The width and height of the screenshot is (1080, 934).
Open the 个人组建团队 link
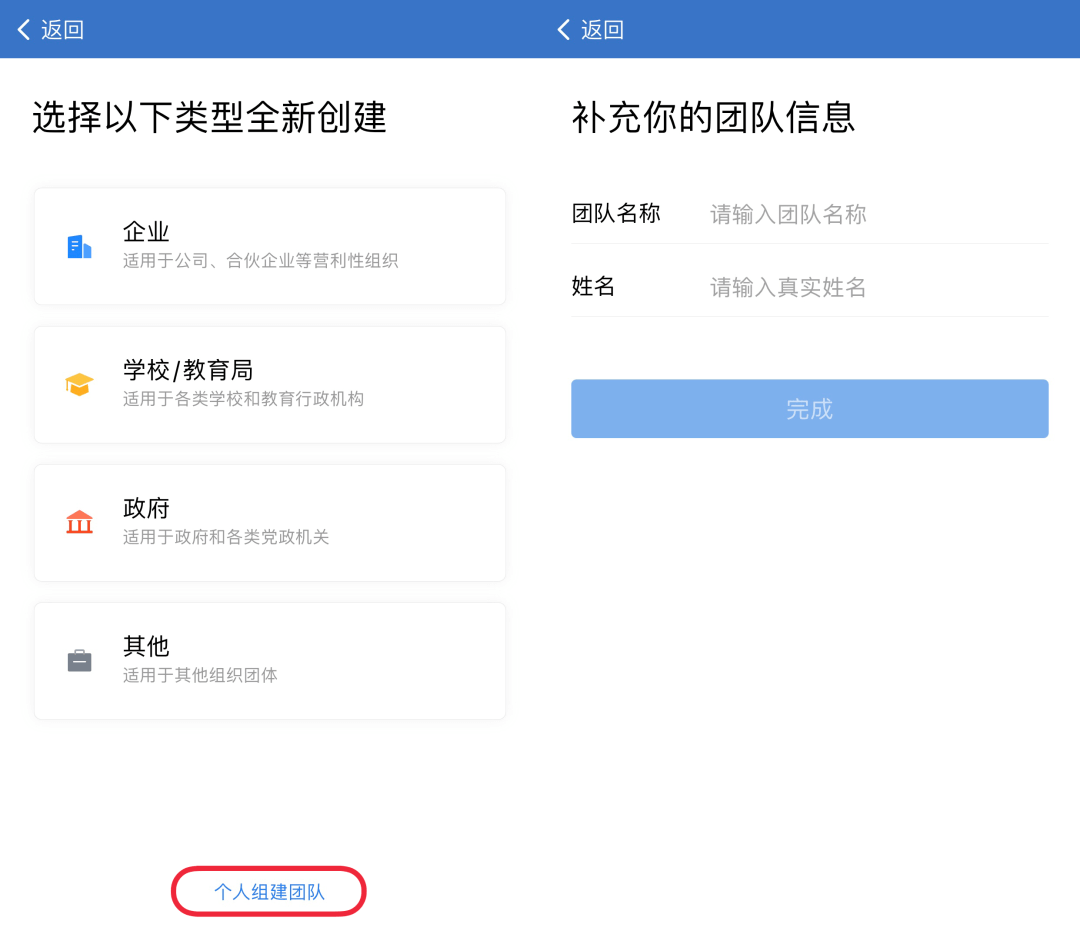click(269, 892)
